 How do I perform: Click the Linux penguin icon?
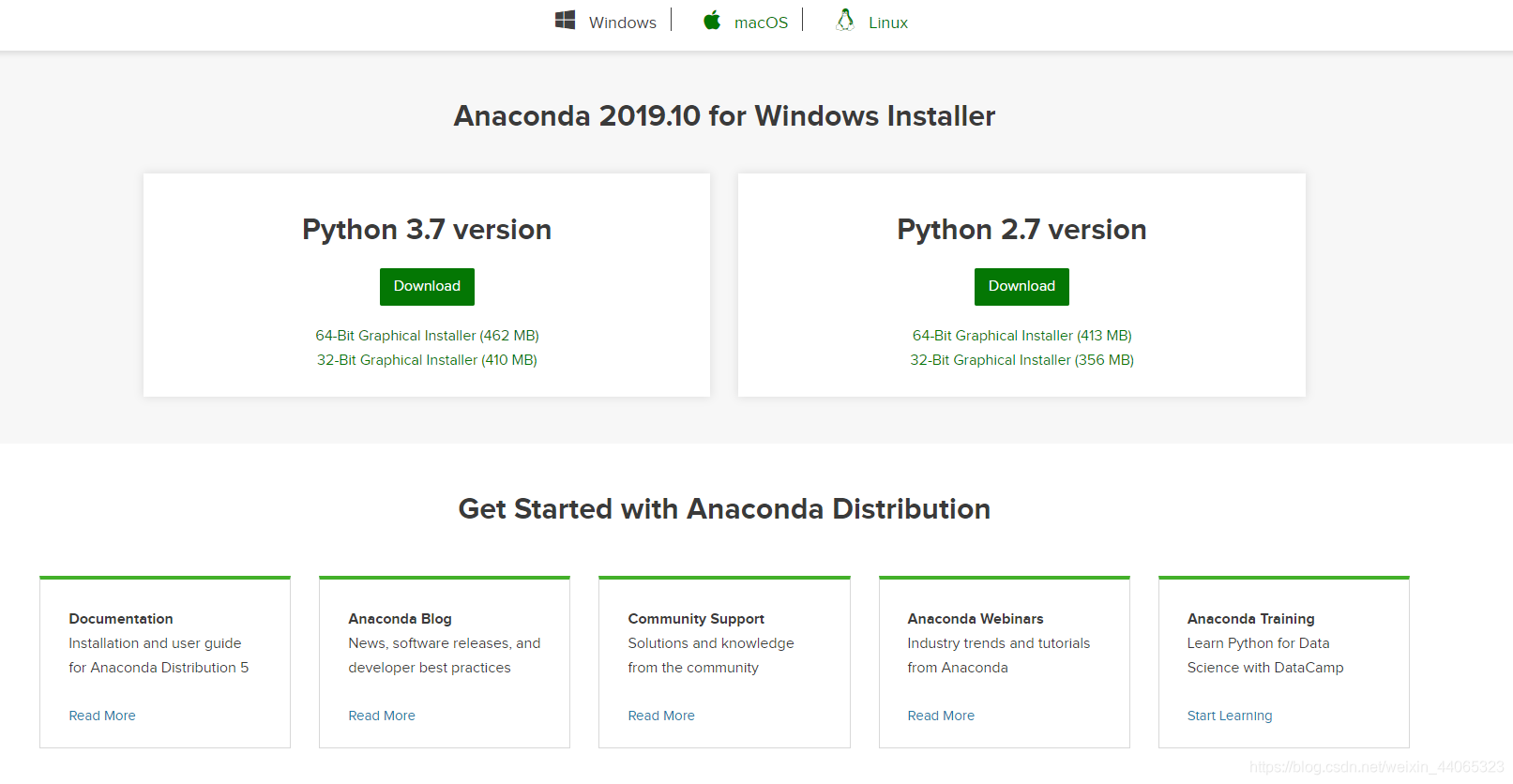click(845, 20)
